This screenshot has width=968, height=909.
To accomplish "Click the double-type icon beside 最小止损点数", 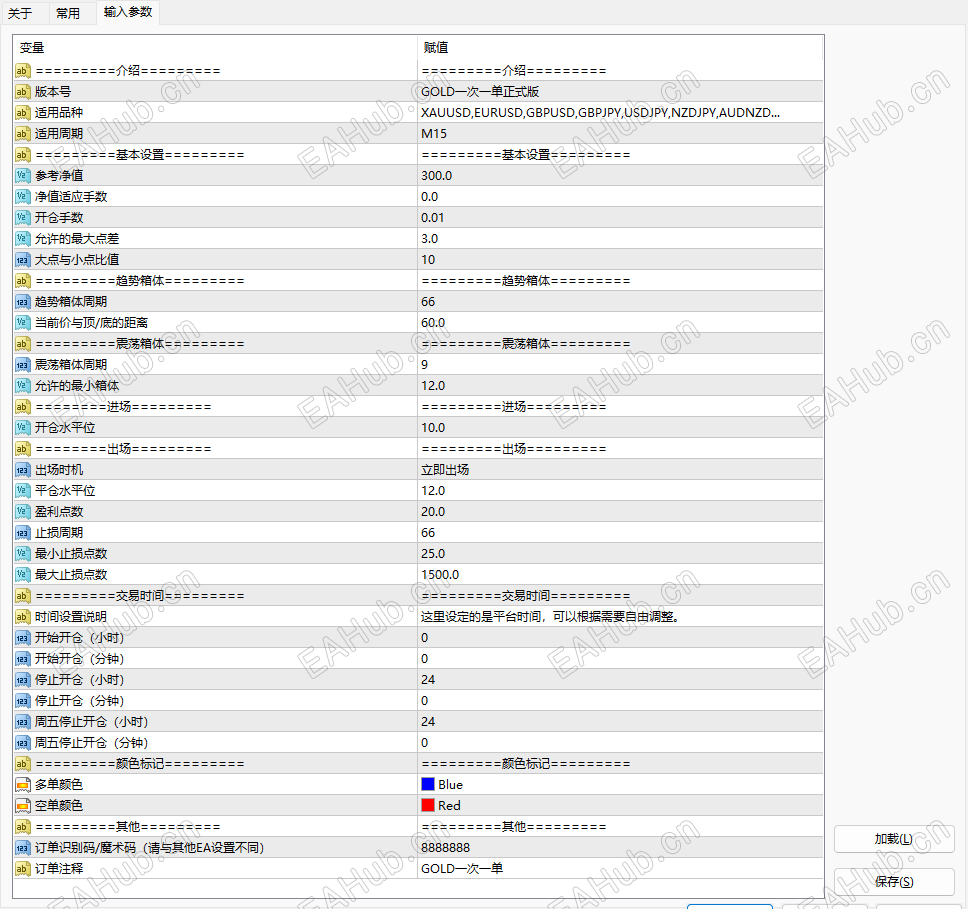I will [x=22, y=554].
